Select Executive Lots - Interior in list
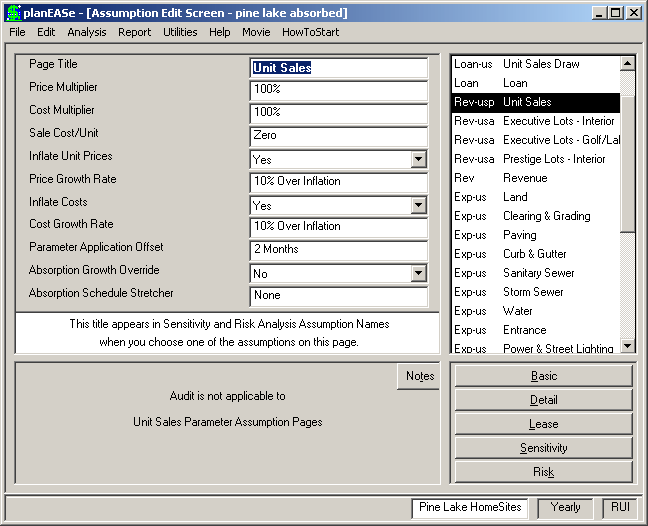This screenshot has height=526, width=648. pyautogui.click(x=536, y=121)
